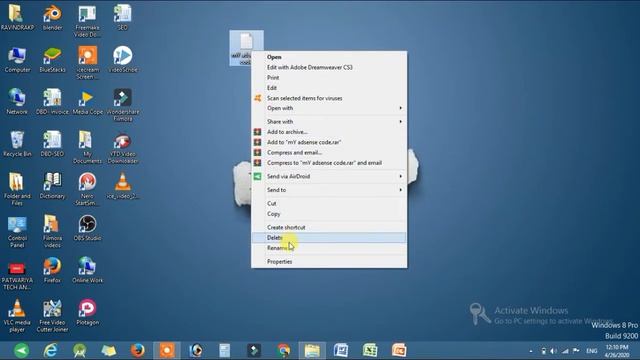Image resolution: width=640 pixels, height=360 pixels.
Task: Select the Network desktop icon
Action: point(17,102)
